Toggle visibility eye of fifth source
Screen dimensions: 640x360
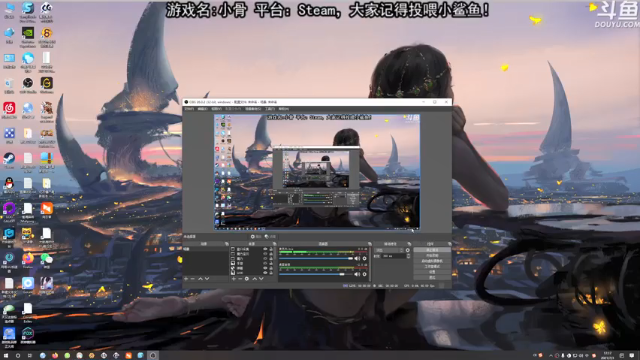[x=265, y=268]
